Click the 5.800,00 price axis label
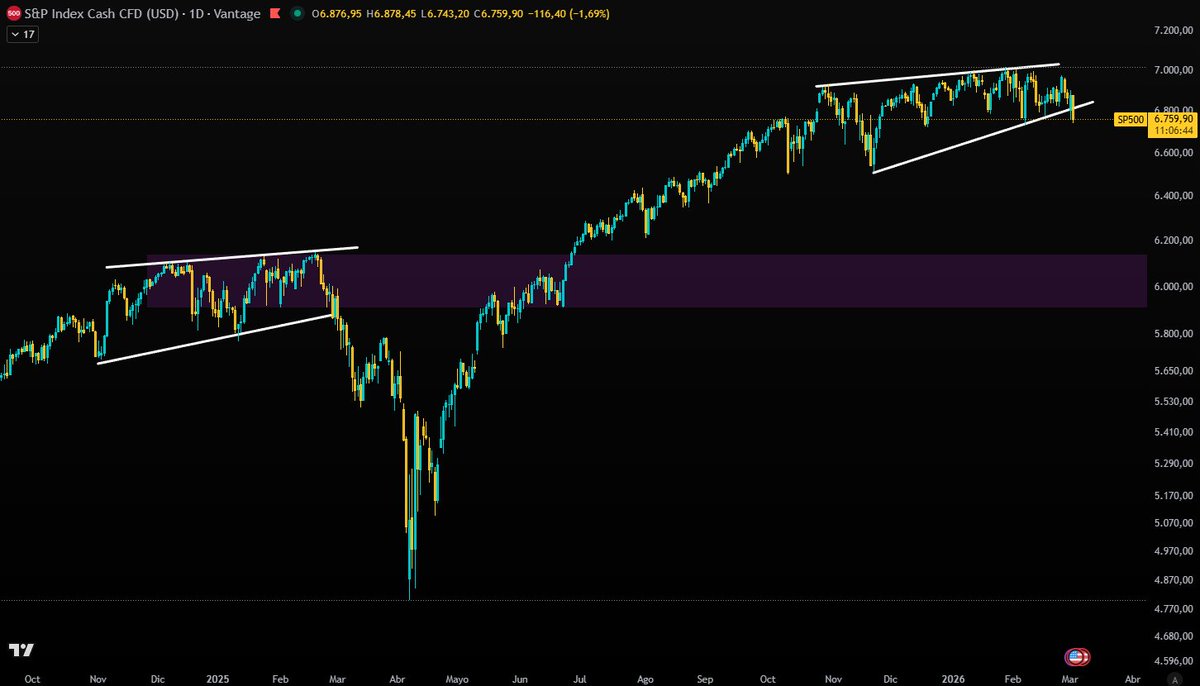This screenshot has height=686, width=1200. (1174, 333)
